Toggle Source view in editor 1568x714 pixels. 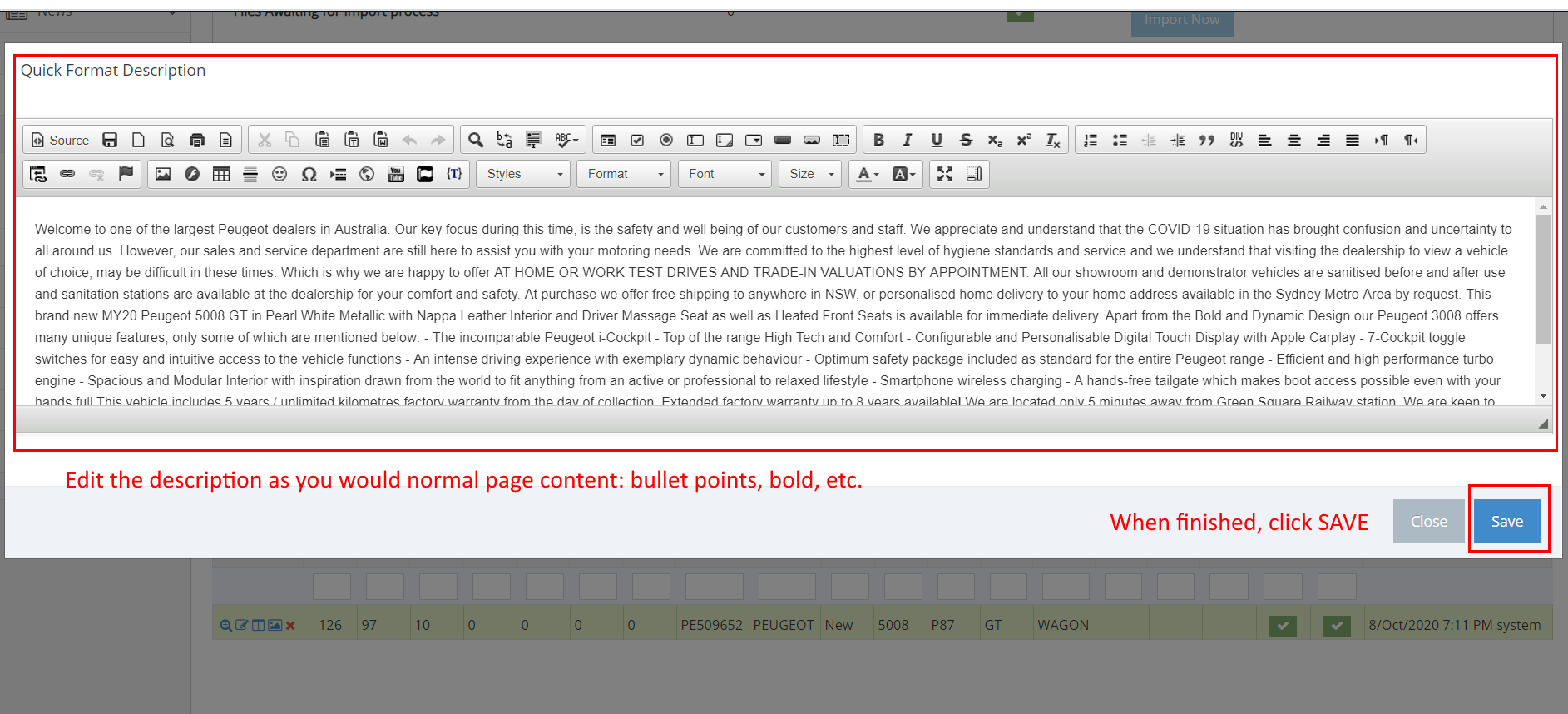(x=60, y=140)
